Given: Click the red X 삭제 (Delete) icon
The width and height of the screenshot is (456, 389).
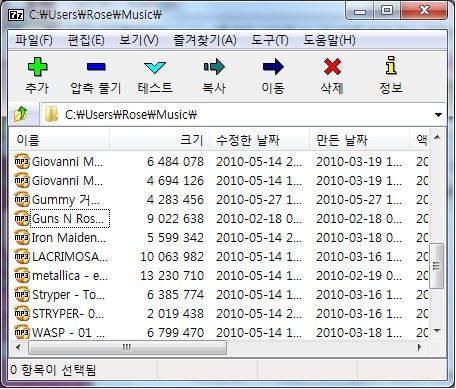Looking at the screenshot, I should (x=332, y=67).
